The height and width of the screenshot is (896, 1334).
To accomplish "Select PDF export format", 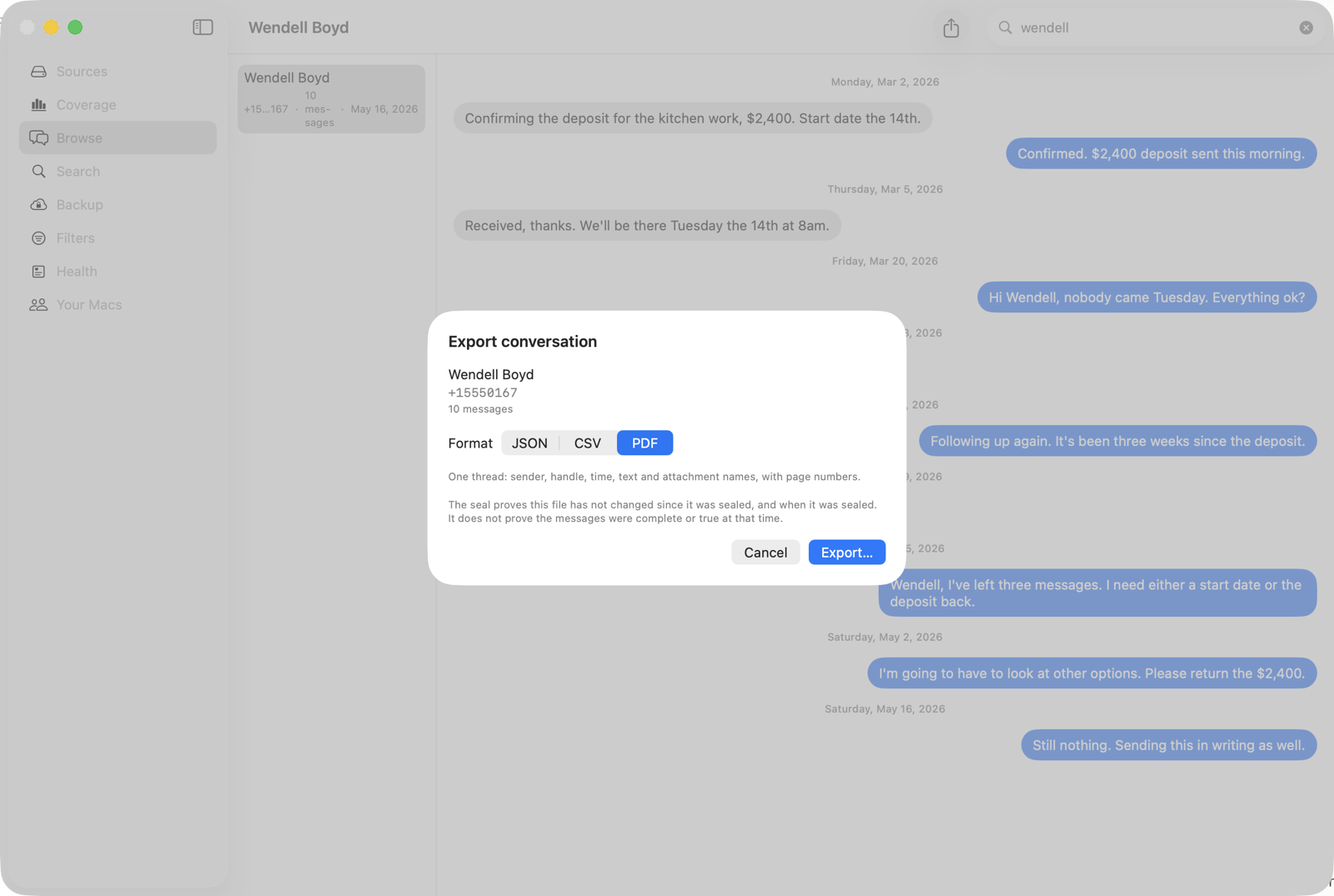I will click(644, 443).
